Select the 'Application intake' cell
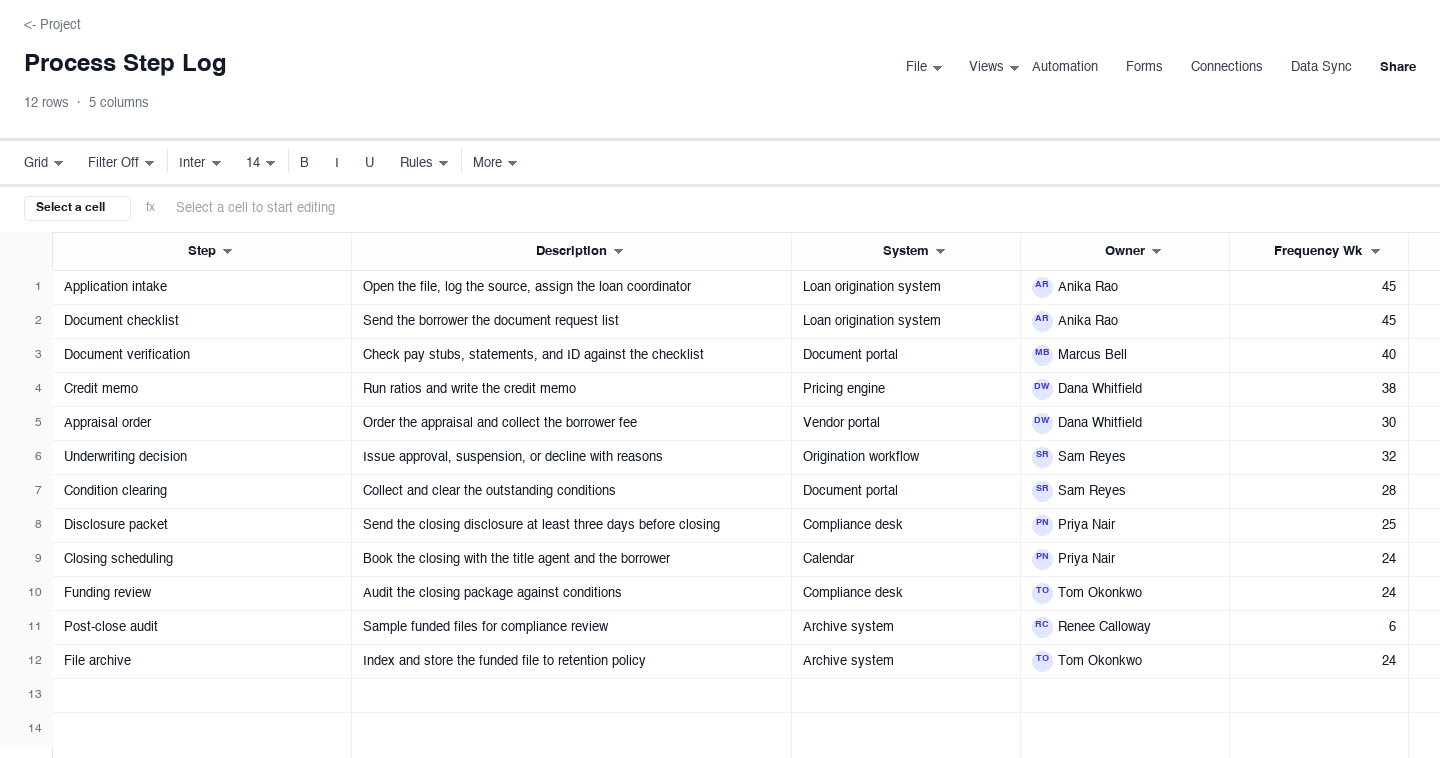This screenshot has height=758, width=1440. [202, 287]
